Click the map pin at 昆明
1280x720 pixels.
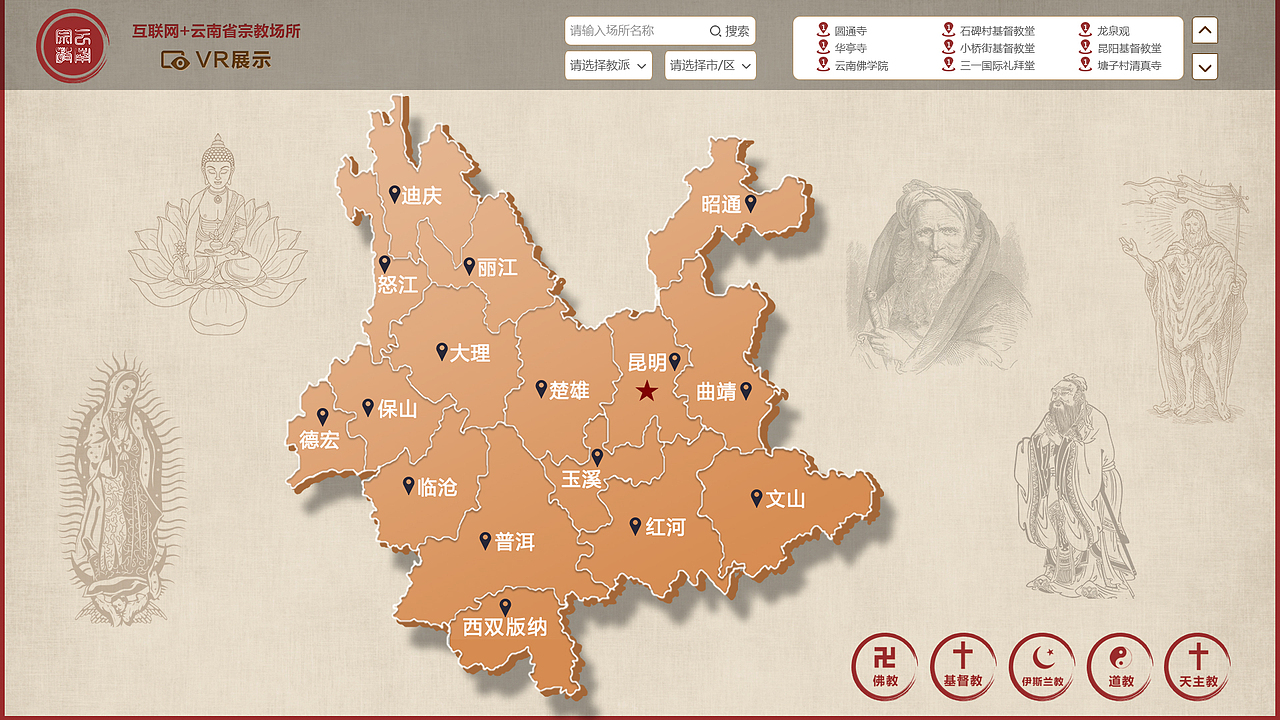tap(674, 361)
